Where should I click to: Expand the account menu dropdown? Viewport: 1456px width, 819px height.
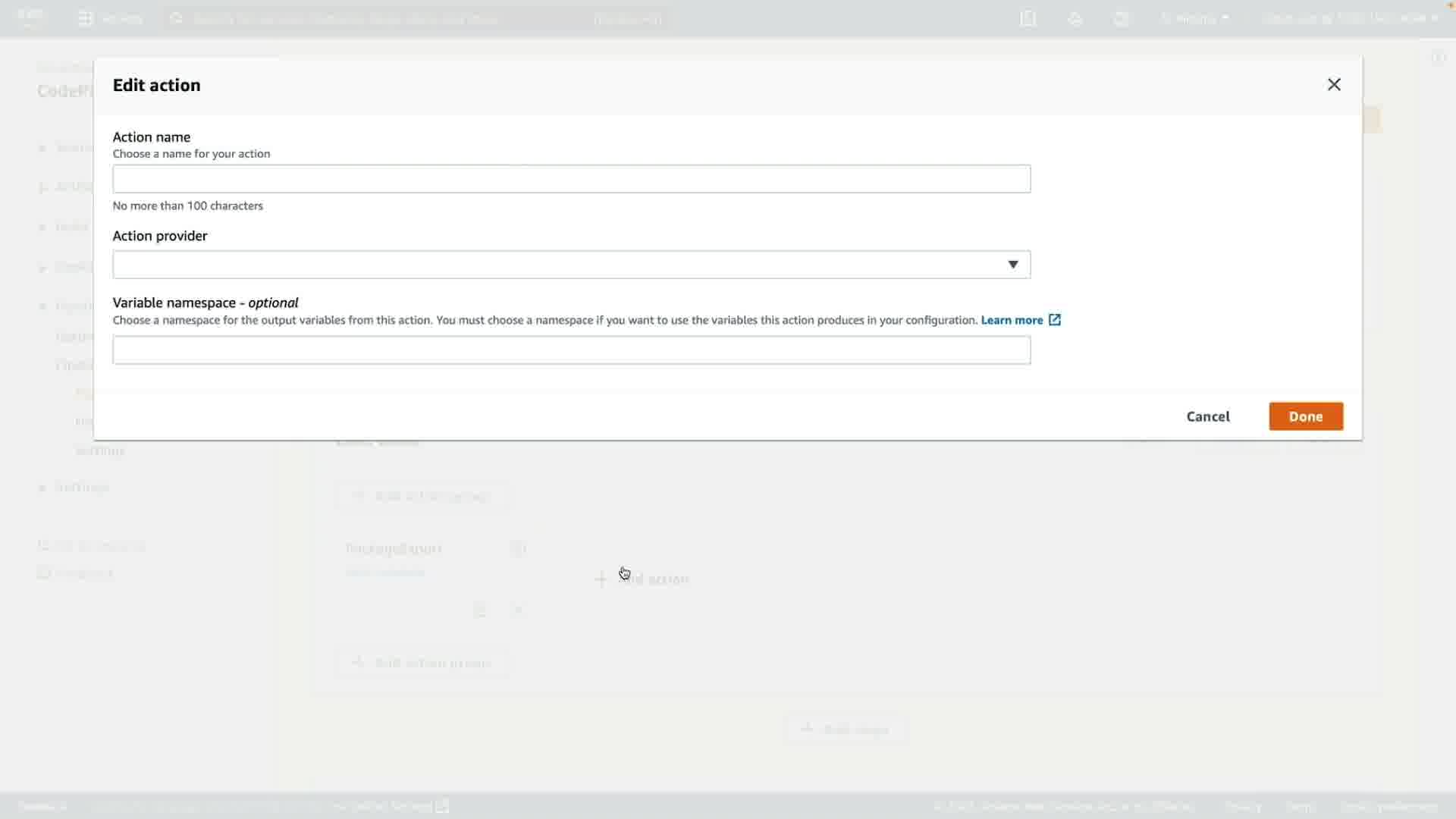(x=1350, y=19)
